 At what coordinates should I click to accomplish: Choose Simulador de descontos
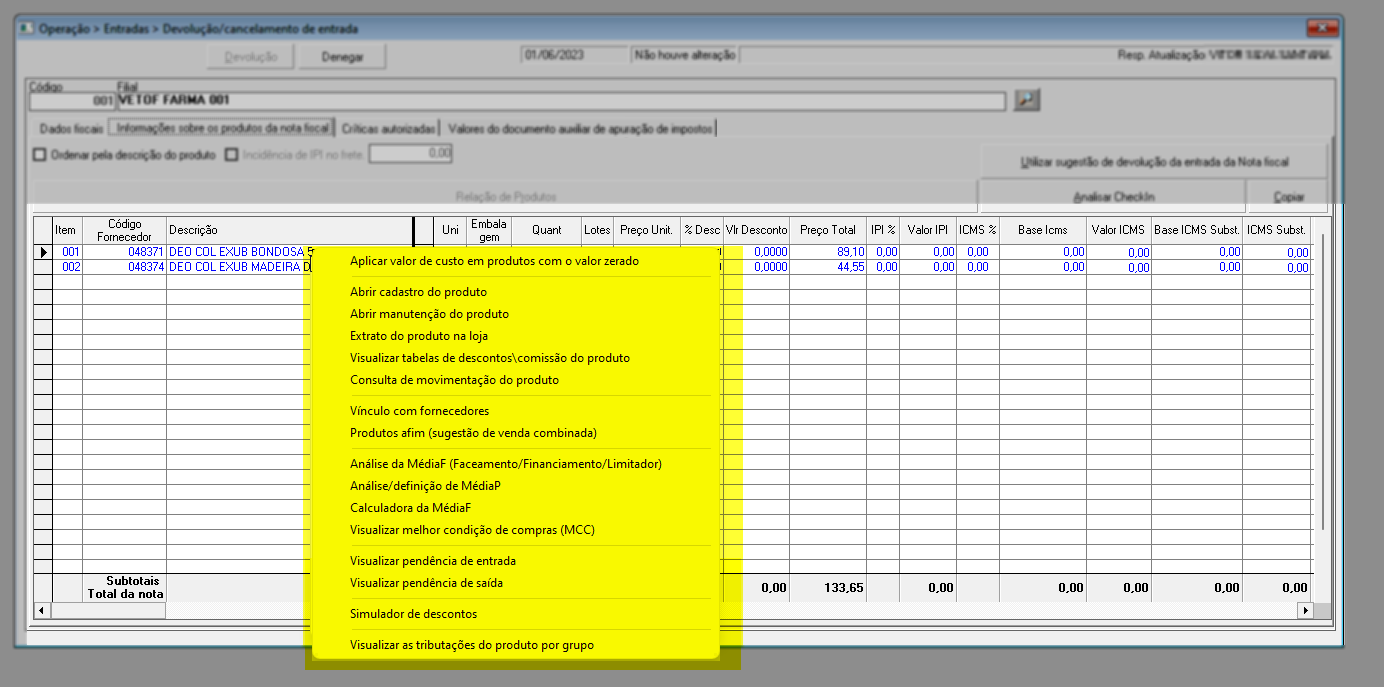[x=413, y=614]
